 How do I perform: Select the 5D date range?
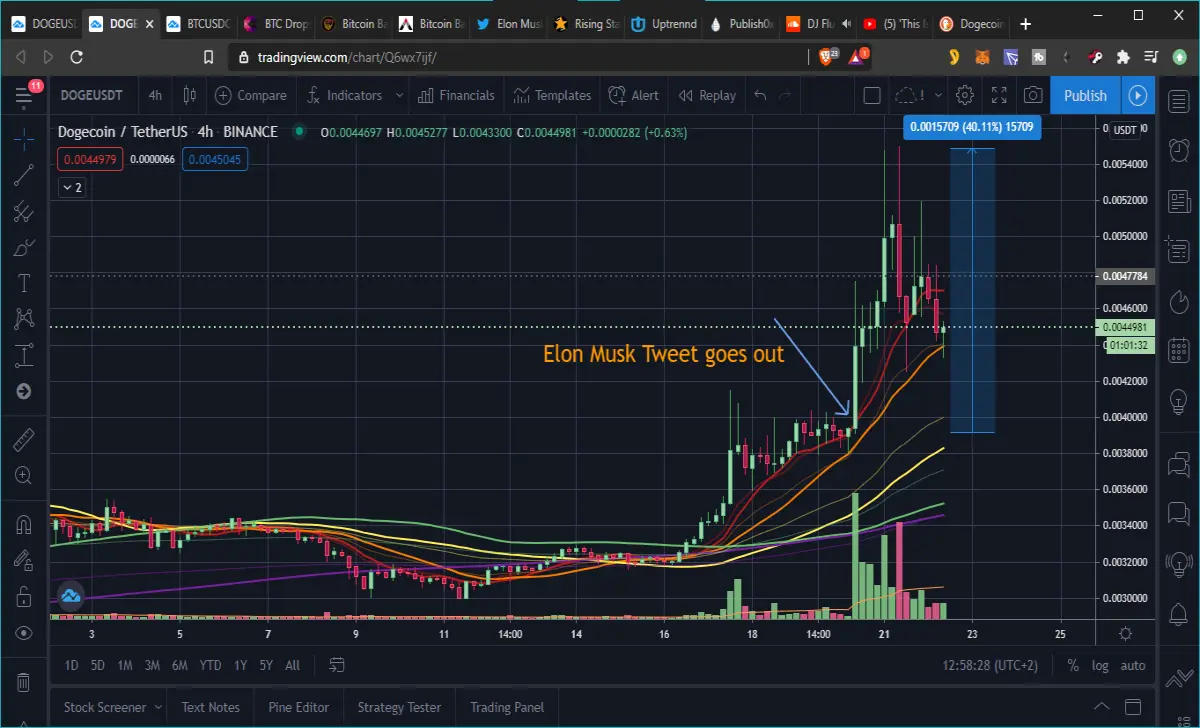(x=97, y=665)
